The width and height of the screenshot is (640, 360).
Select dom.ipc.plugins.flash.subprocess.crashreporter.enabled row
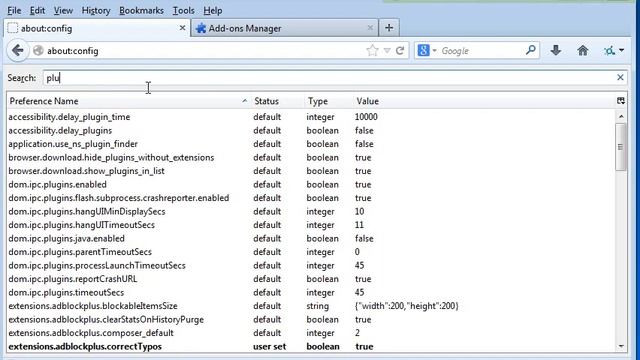[311, 198]
